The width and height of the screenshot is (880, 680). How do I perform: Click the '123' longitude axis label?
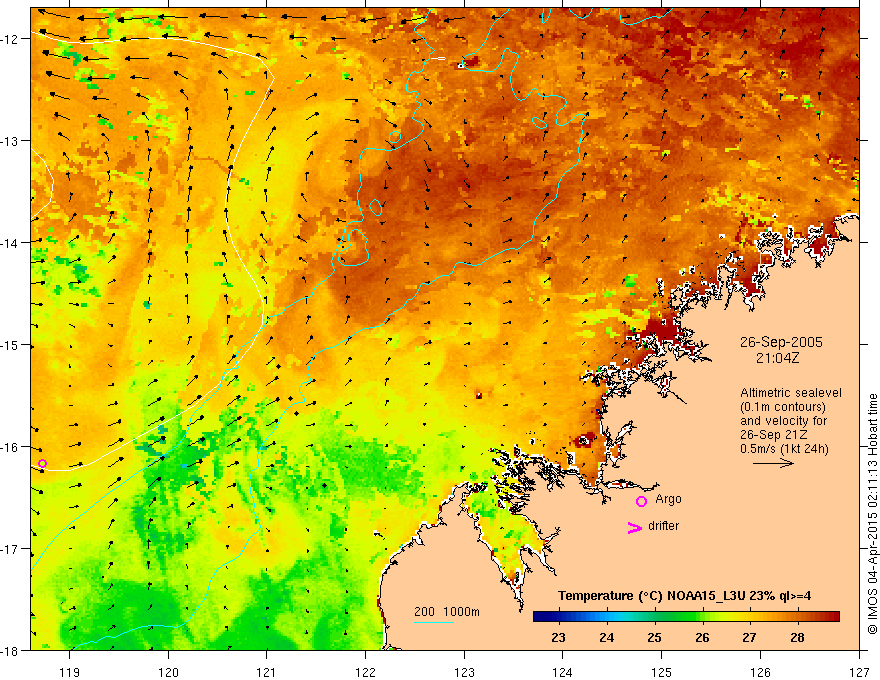pos(464,672)
